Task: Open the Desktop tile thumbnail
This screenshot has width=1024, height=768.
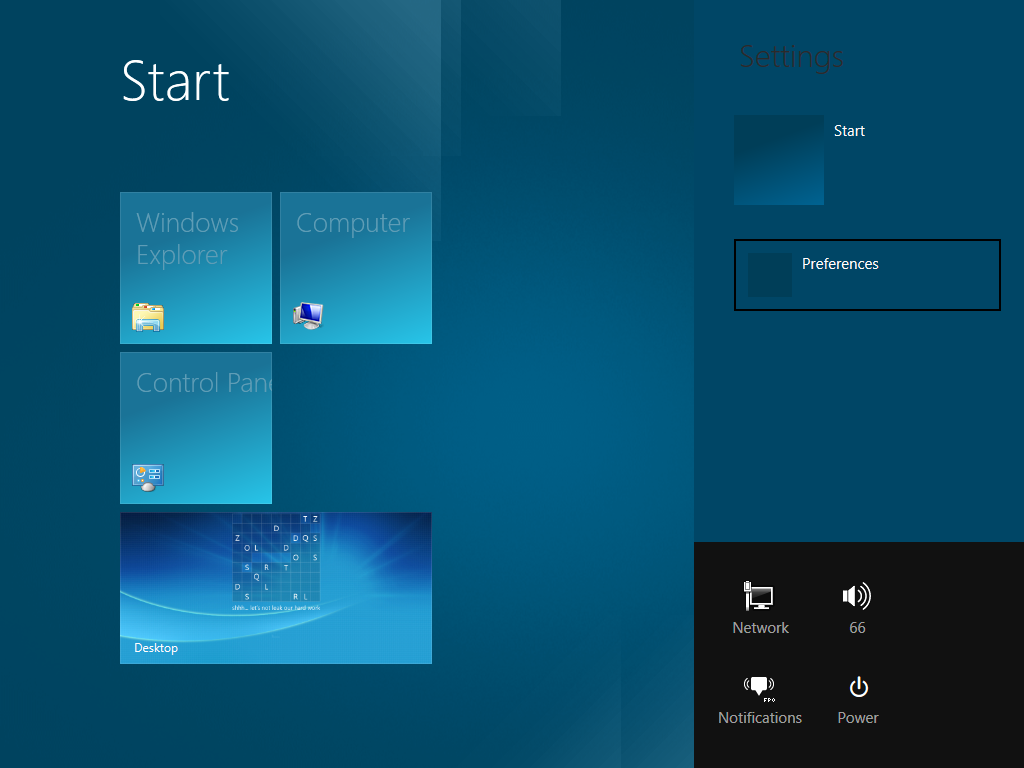Action: tap(276, 588)
